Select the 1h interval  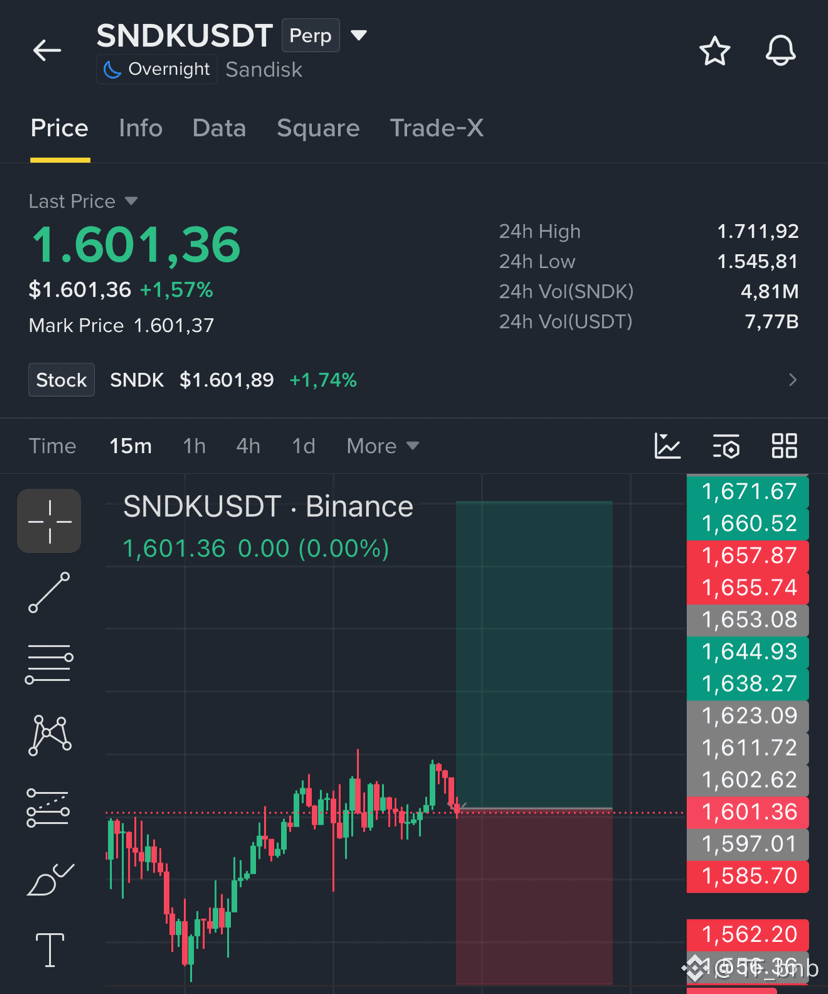[x=194, y=446]
